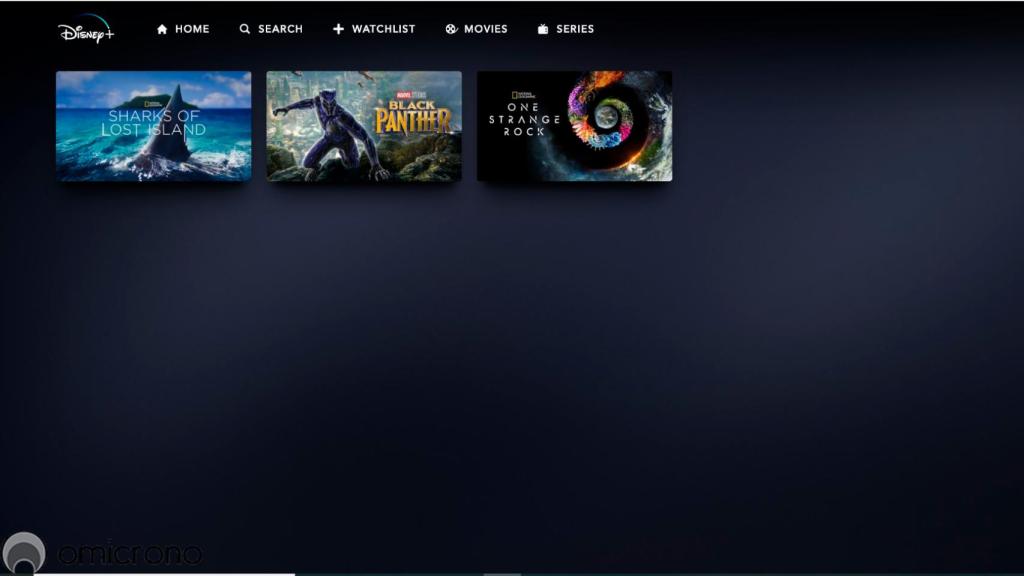Screen dimensions: 1024x576
Task: Go to the HOME text label
Action: [192, 29]
